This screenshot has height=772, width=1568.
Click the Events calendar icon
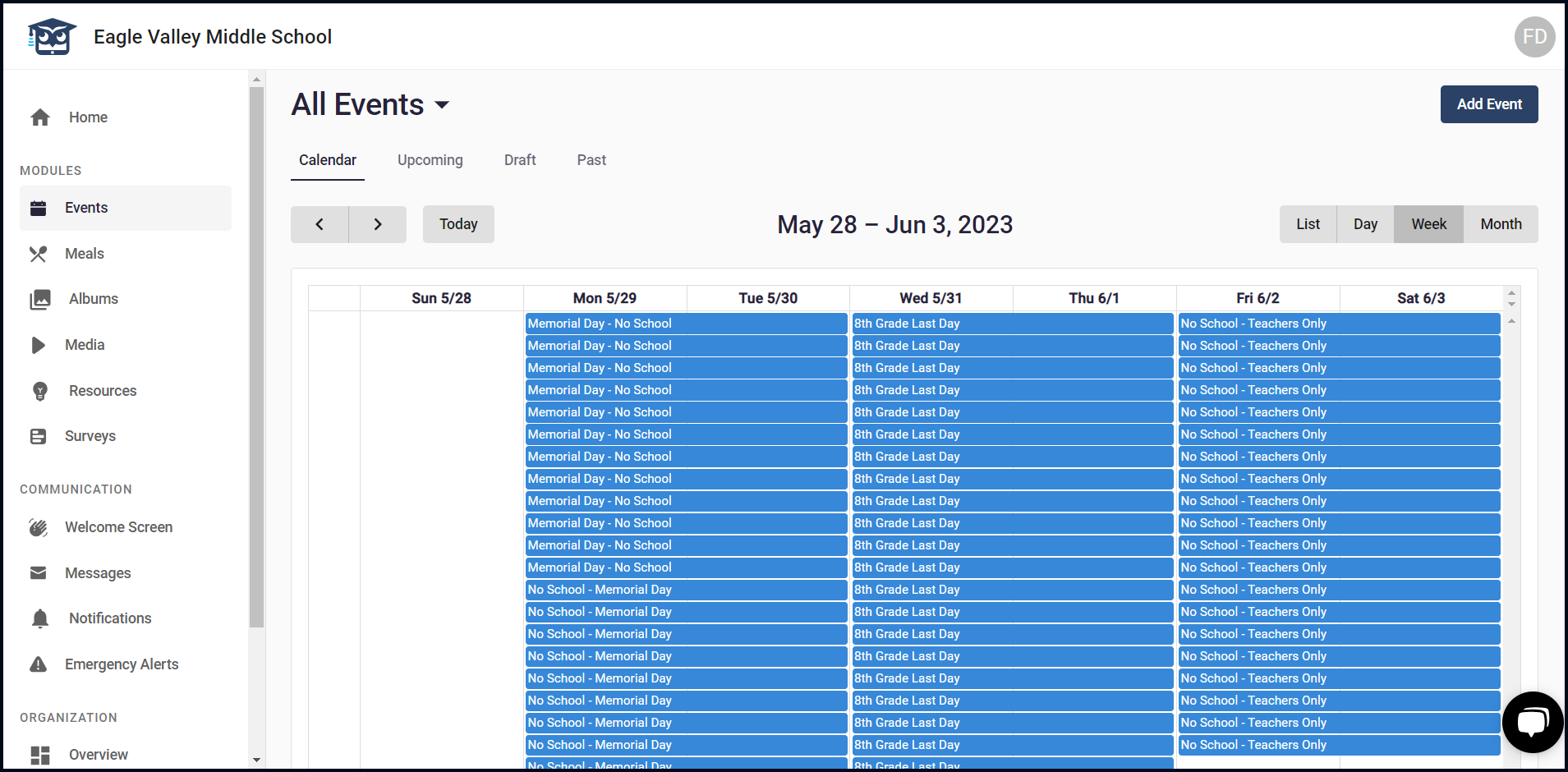point(39,208)
